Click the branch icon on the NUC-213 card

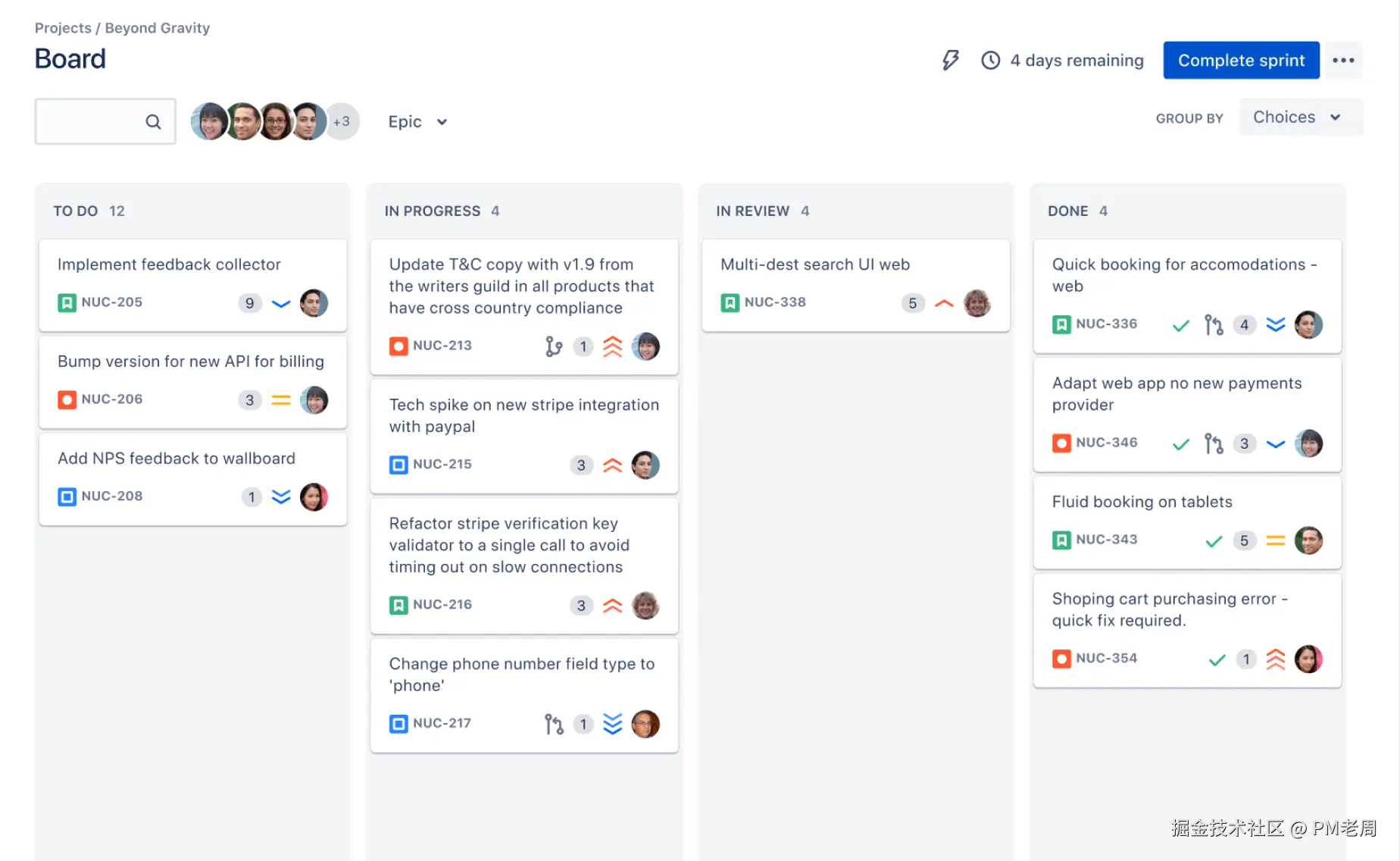point(554,346)
